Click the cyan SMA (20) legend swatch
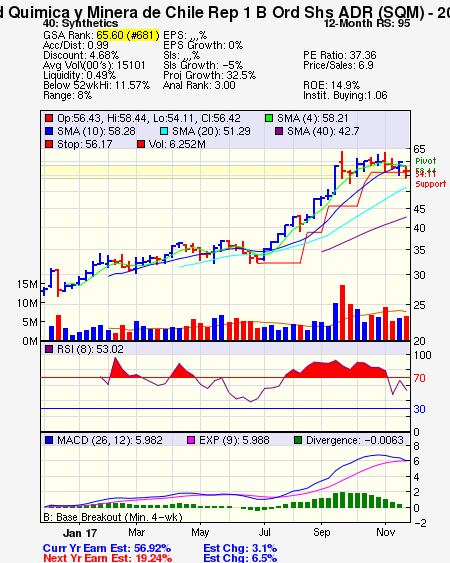This screenshot has height=563, width=450. tap(164, 131)
